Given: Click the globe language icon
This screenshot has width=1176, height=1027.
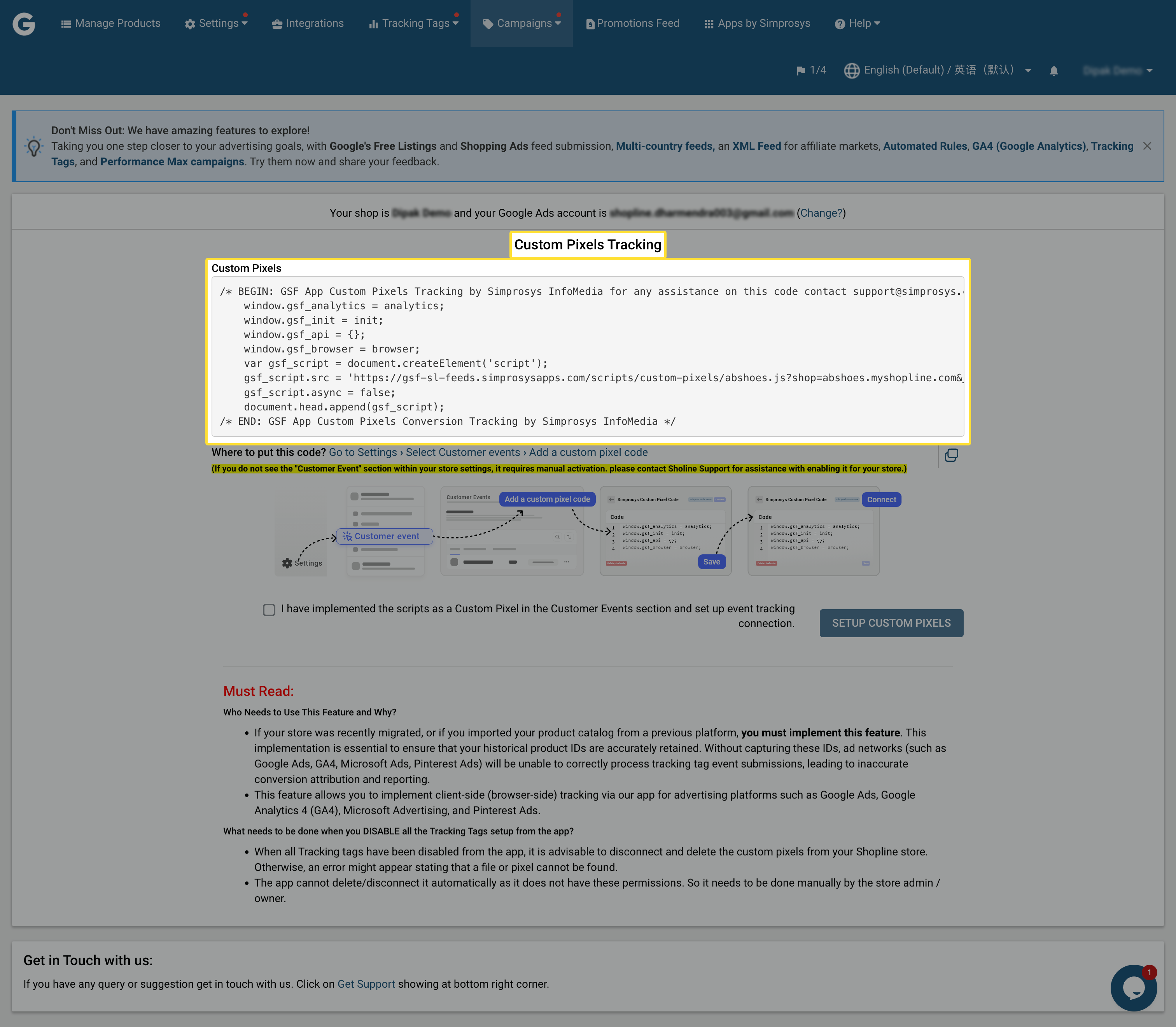Looking at the screenshot, I should pyautogui.click(x=851, y=70).
